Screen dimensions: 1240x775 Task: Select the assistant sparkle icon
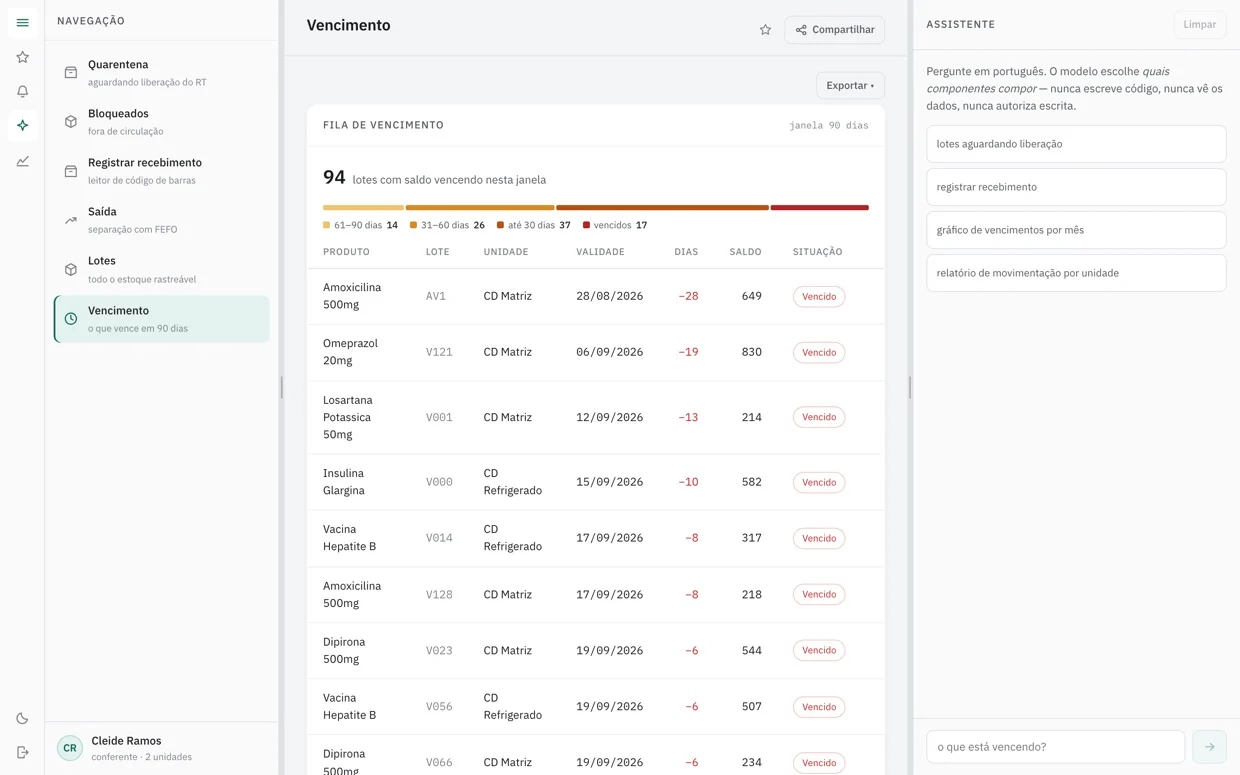click(x=22, y=125)
